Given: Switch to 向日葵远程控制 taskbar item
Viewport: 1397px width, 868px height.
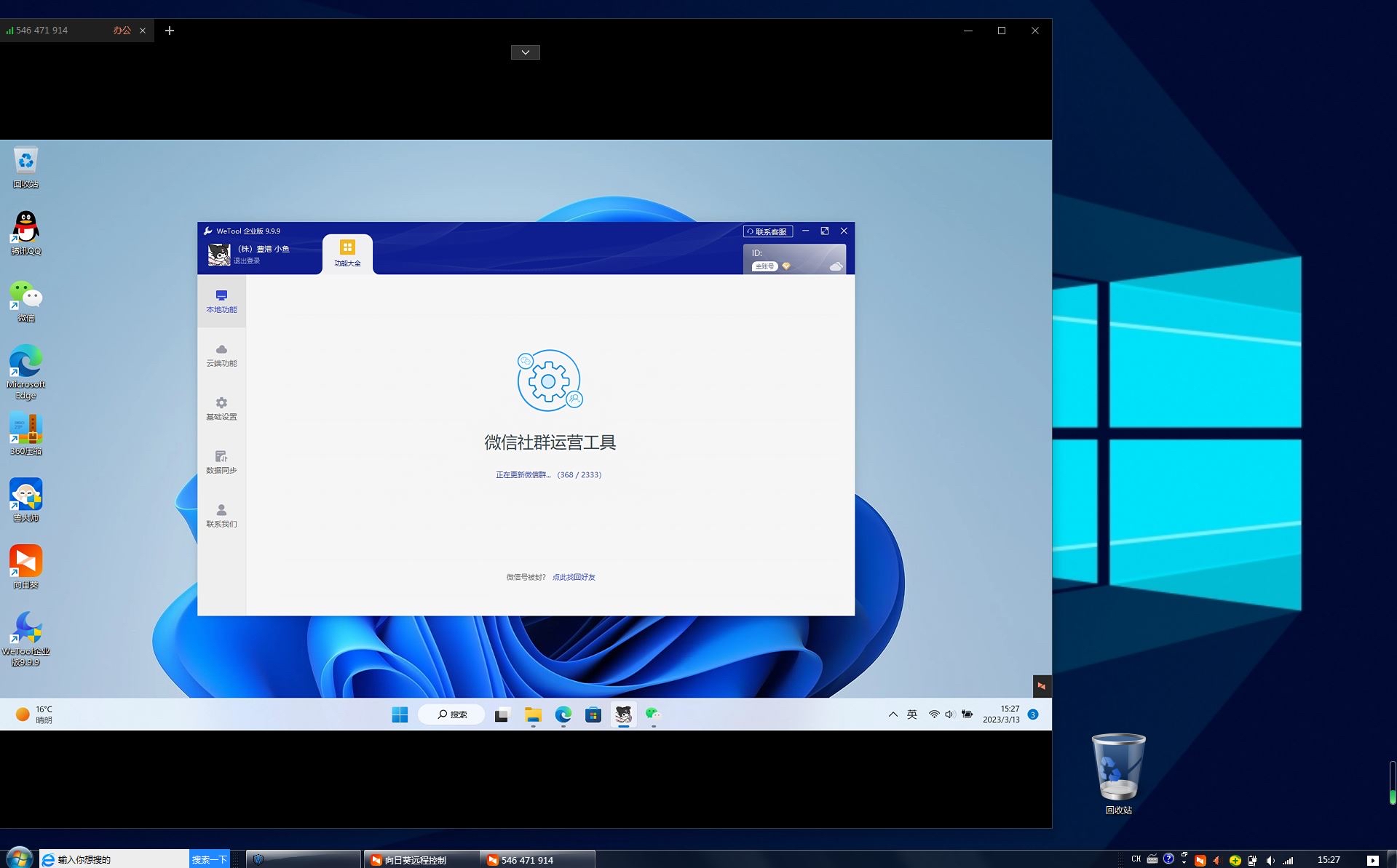Looking at the screenshot, I should point(421,859).
